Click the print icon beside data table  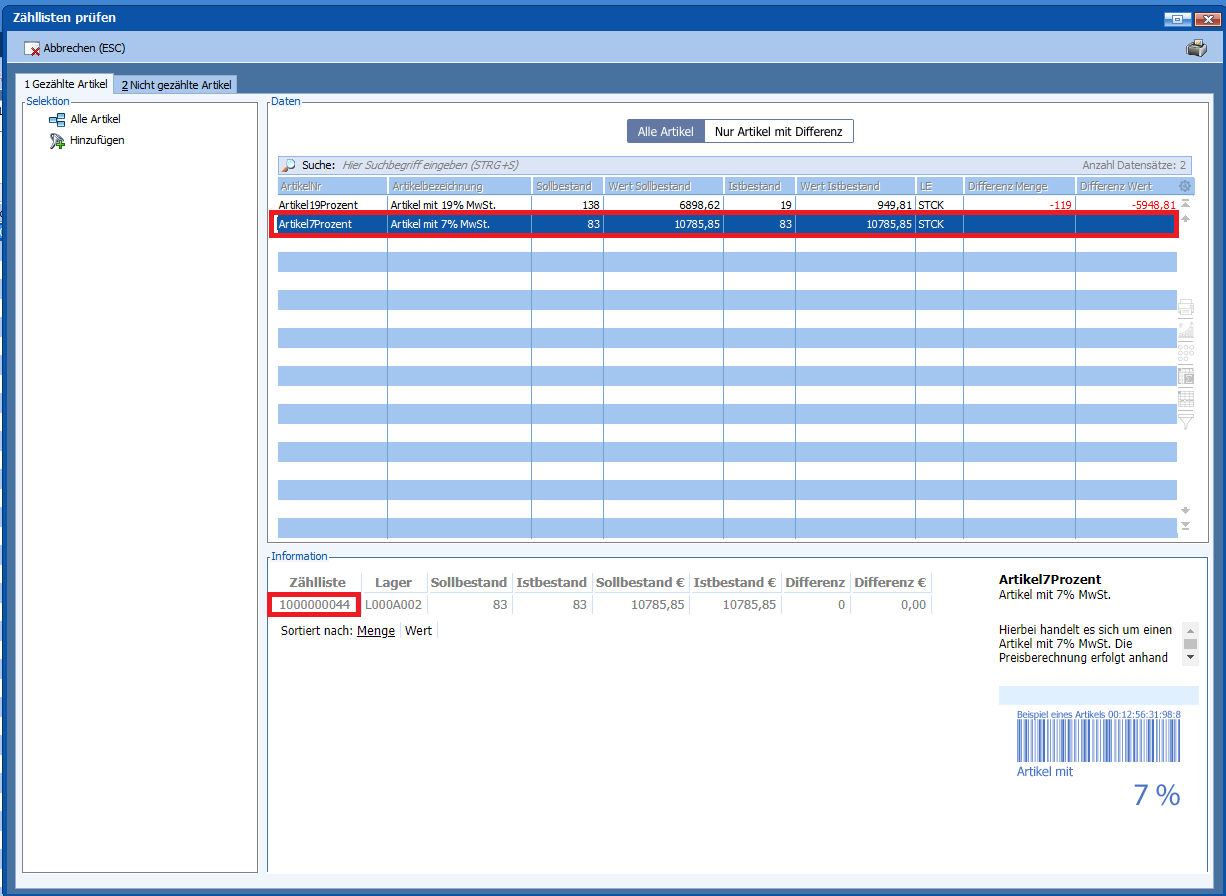click(x=1186, y=307)
